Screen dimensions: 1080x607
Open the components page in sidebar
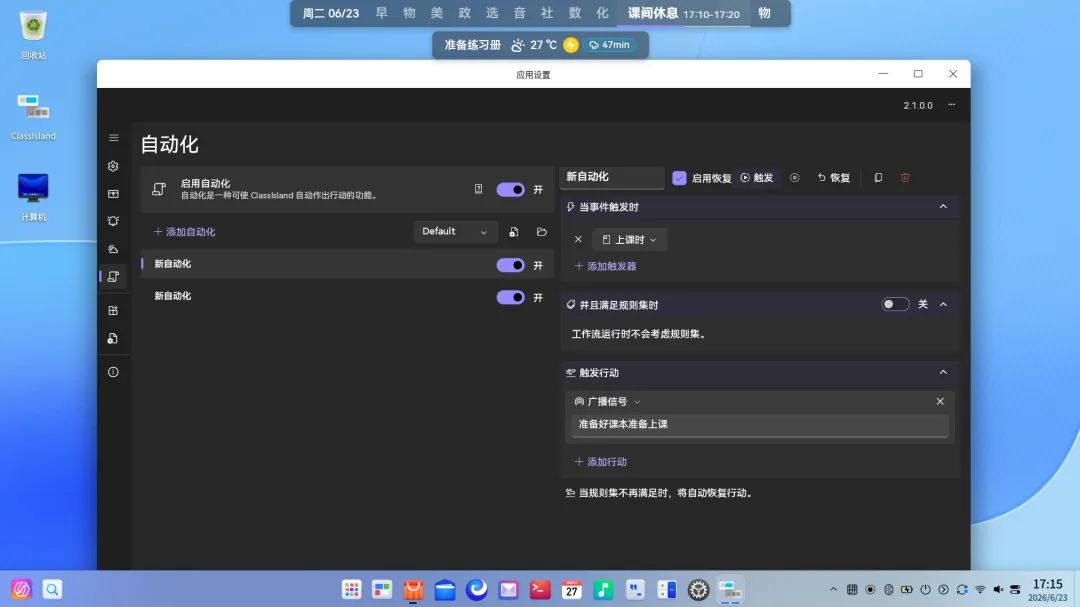click(114, 194)
